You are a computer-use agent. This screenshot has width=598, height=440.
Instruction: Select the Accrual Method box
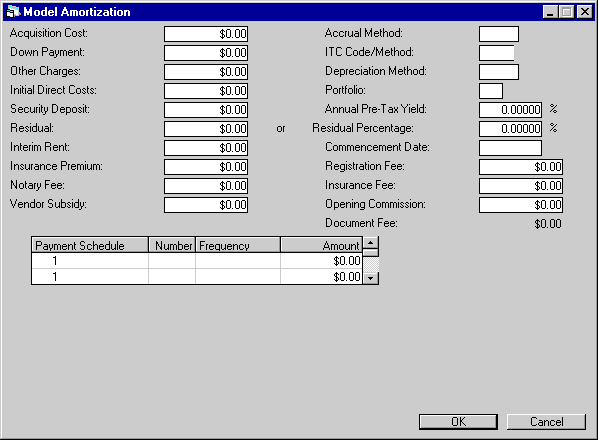(499, 34)
